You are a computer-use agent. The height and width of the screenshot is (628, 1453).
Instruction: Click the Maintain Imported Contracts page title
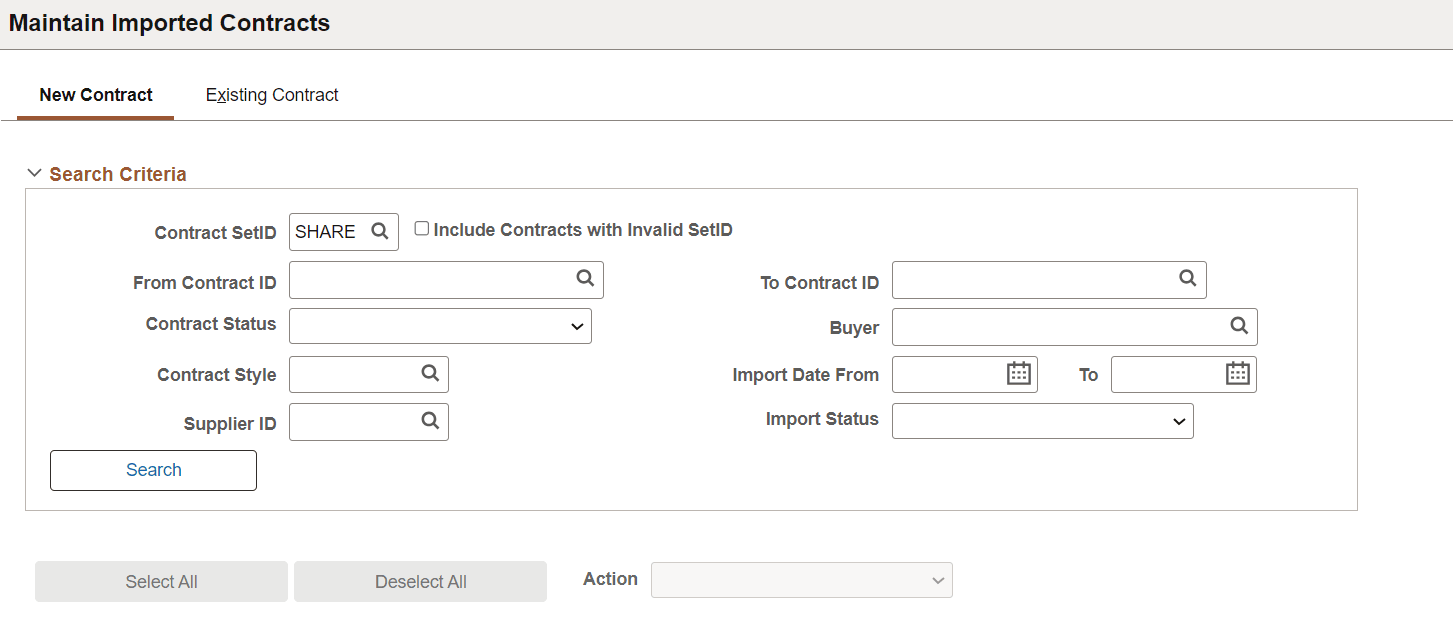(169, 22)
